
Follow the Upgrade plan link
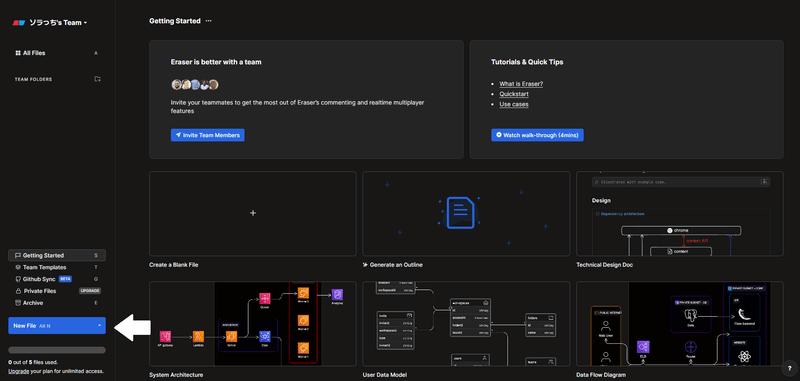pos(18,371)
